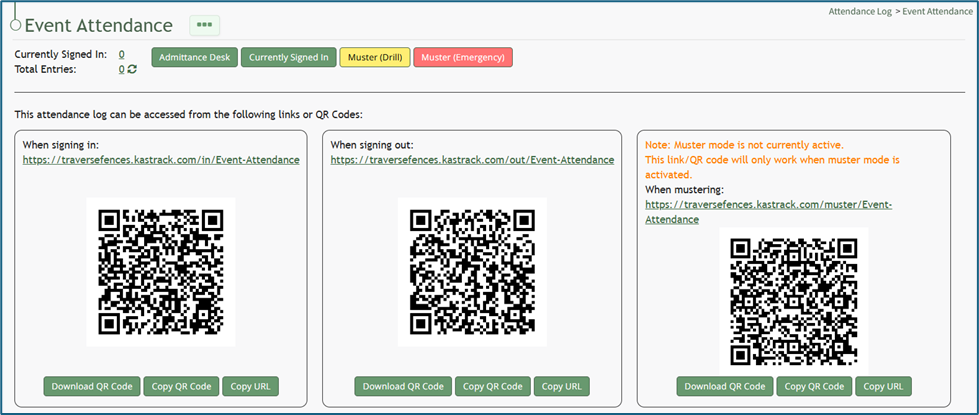979x415 pixels.
Task: Open the sign-in URL link
Action: pyautogui.click(x=161, y=160)
